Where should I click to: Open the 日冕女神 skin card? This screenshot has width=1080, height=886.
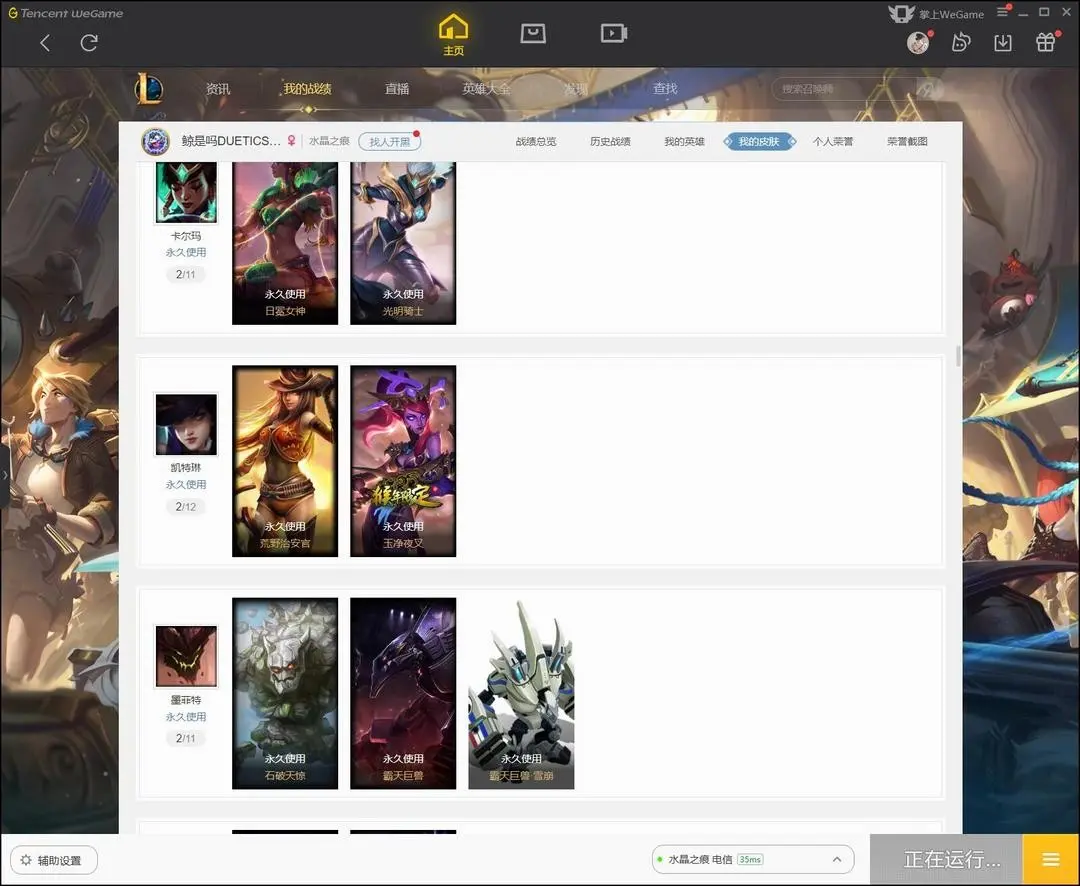coord(285,243)
